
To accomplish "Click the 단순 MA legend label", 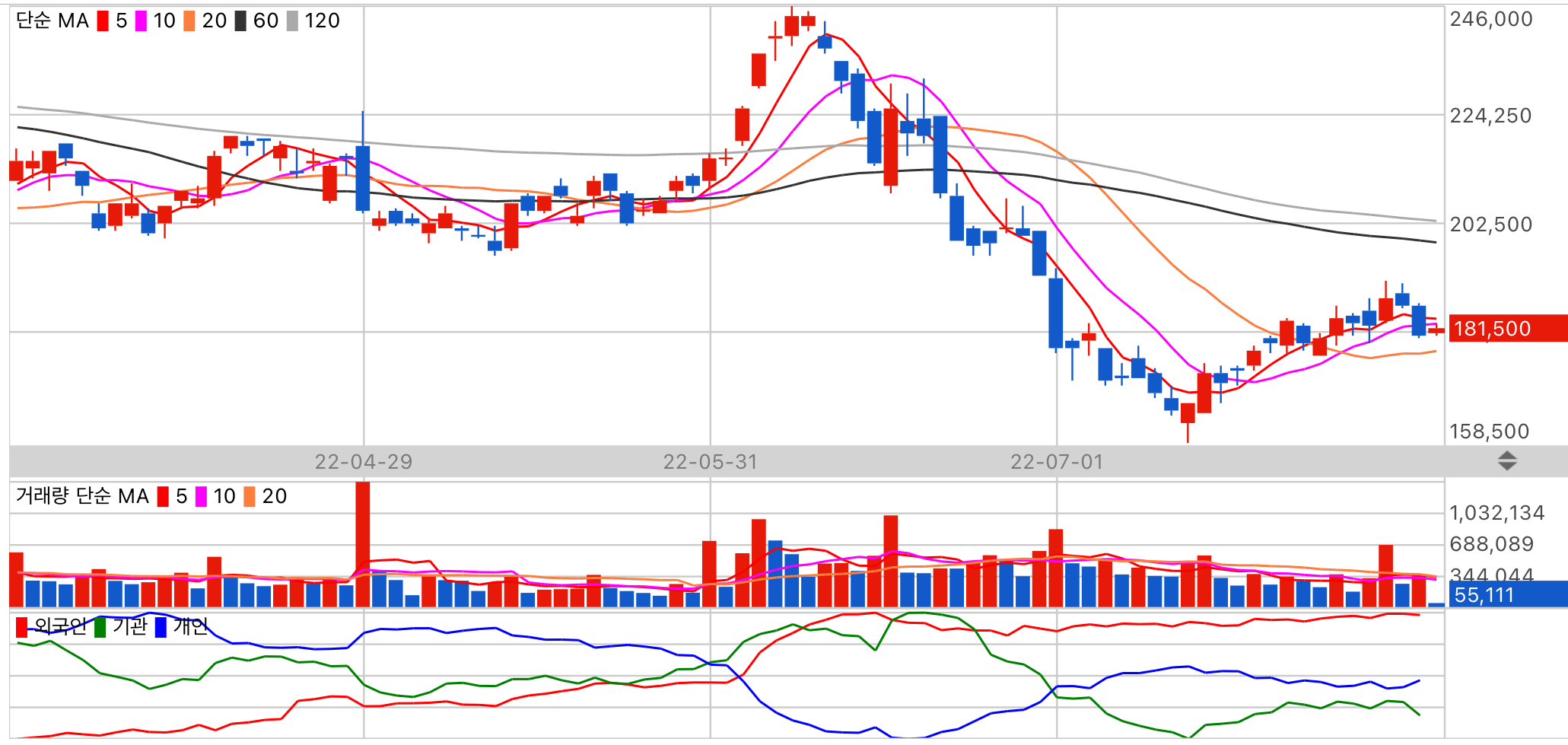I will click(x=52, y=21).
